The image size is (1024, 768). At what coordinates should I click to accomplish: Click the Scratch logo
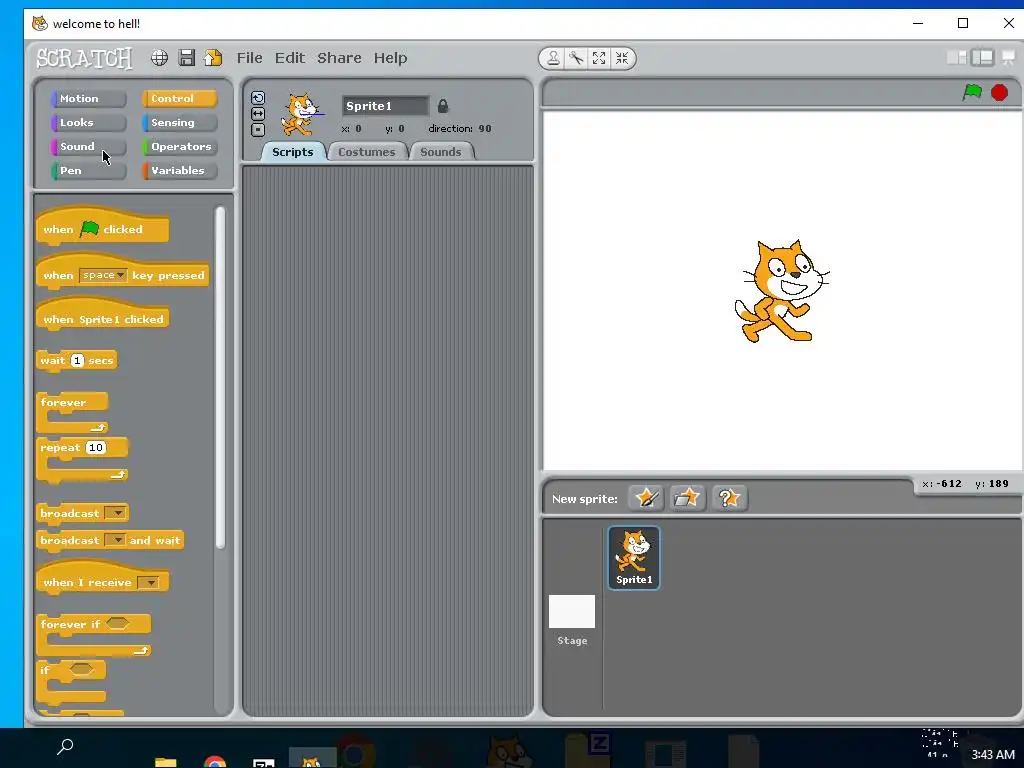(84, 58)
